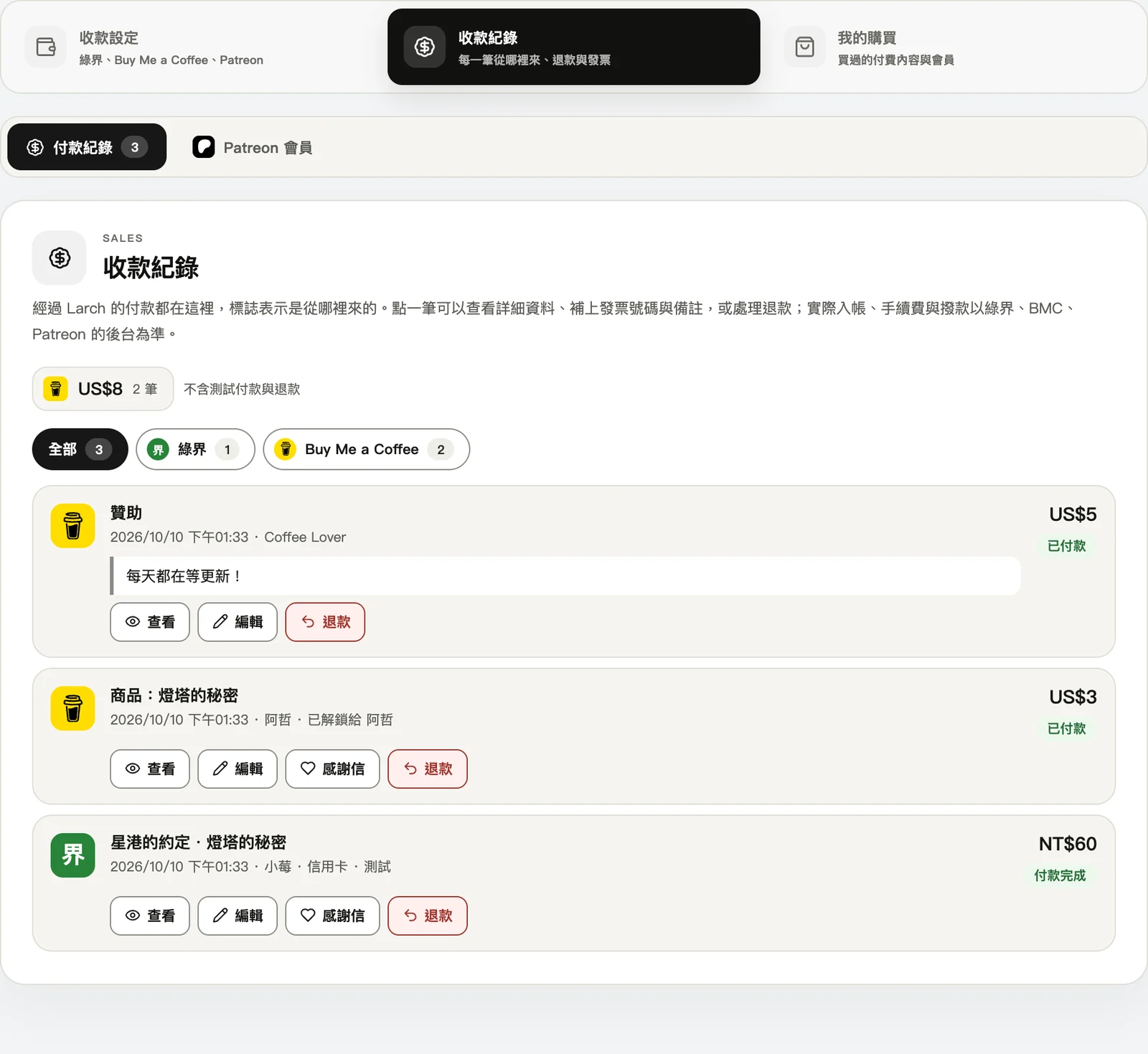The image size is (1148, 1054).
Task: Click the coffee cup icon of 商品：燈塔的秘密 record
Action: [x=73, y=708]
